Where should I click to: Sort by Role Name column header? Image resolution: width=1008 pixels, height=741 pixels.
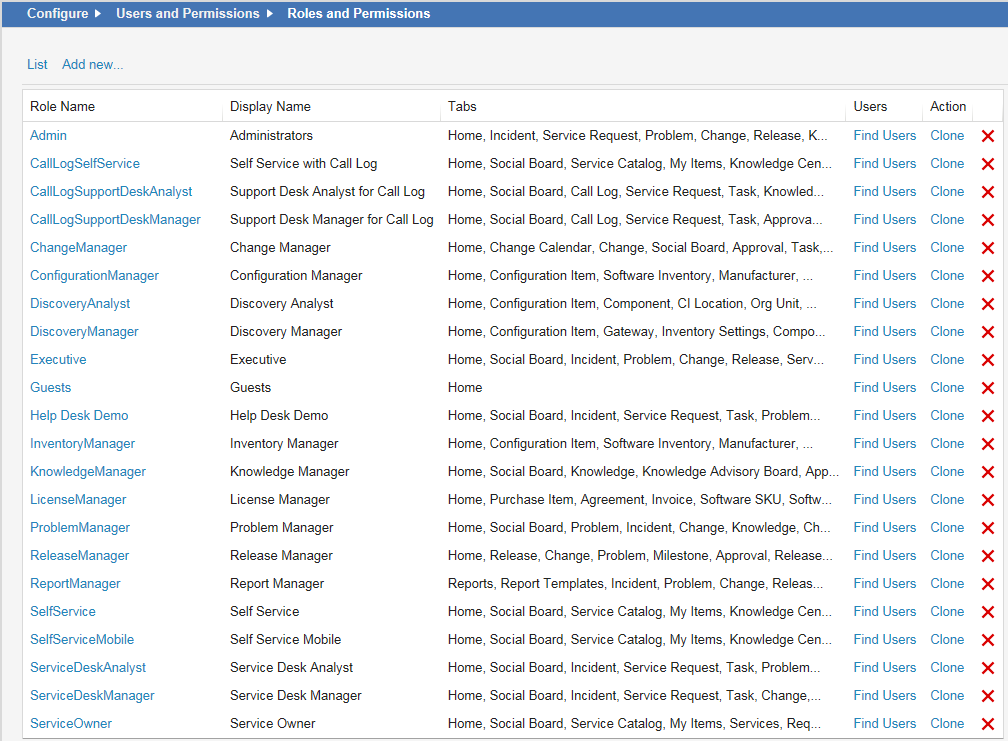pyautogui.click(x=62, y=106)
